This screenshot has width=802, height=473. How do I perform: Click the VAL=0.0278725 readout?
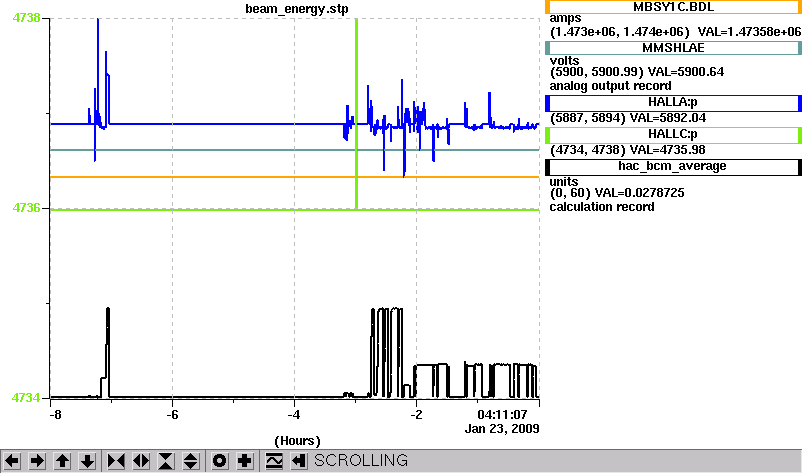coord(639,193)
